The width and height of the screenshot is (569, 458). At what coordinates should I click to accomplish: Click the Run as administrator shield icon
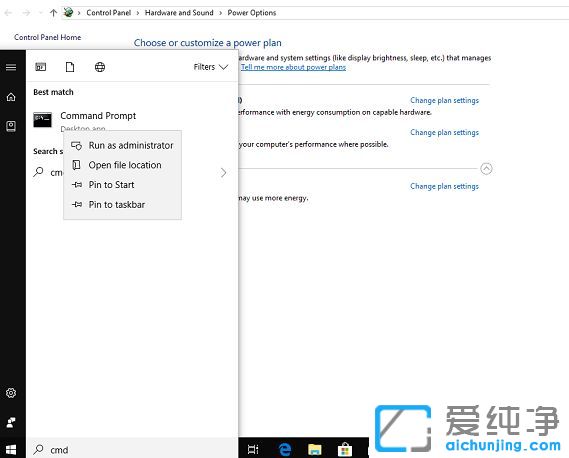(77, 146)
